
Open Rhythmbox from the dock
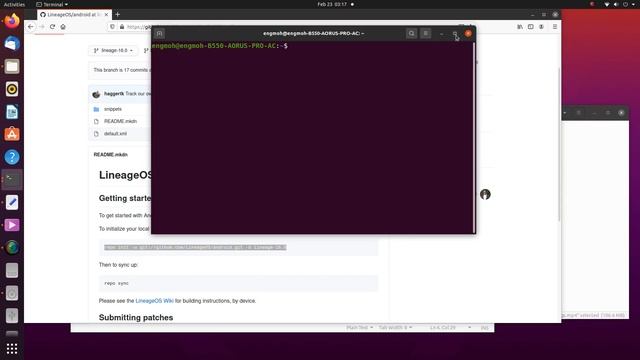[x=12, y=89]
